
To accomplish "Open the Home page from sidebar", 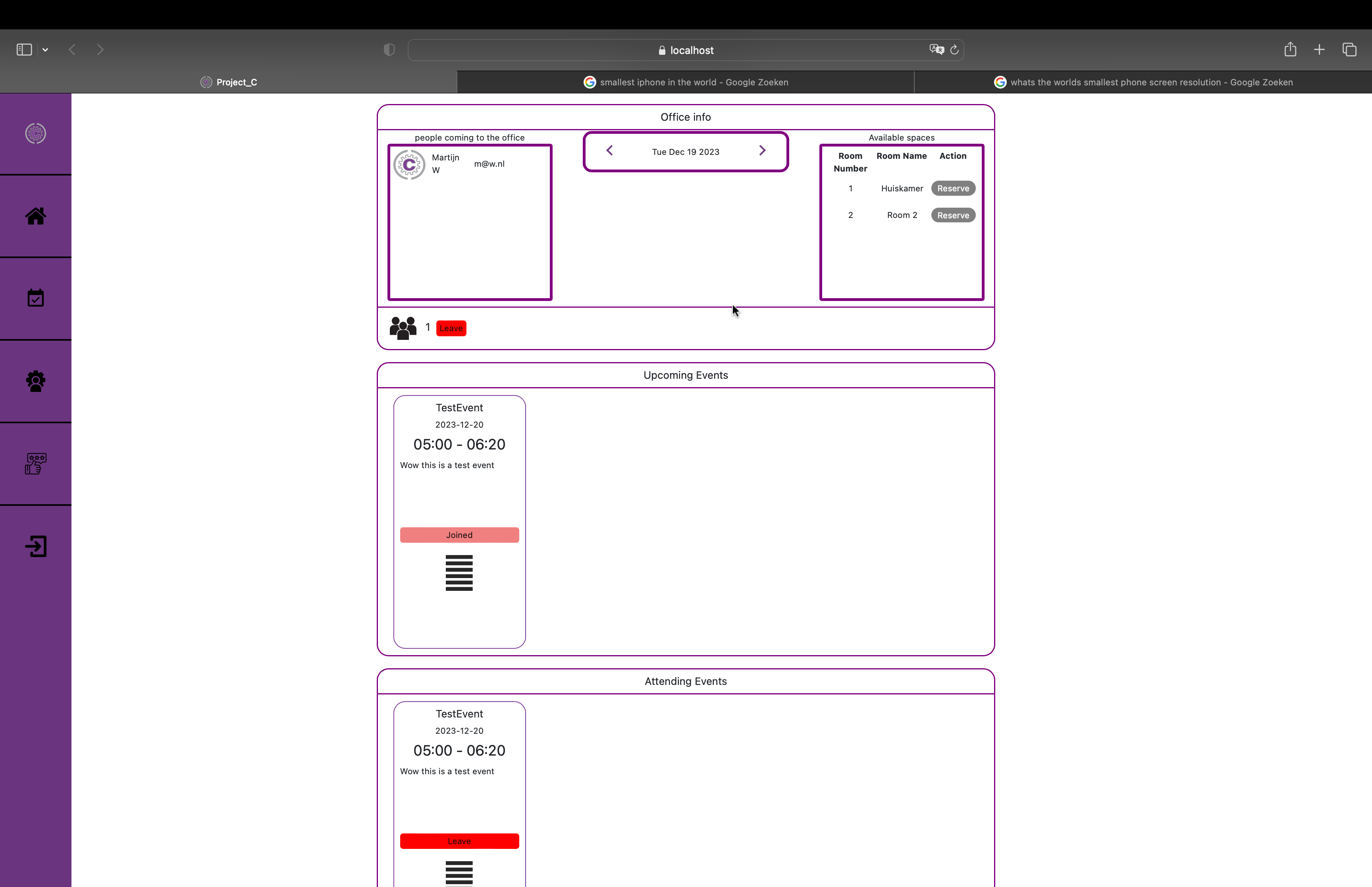I will tap(36, 216).
